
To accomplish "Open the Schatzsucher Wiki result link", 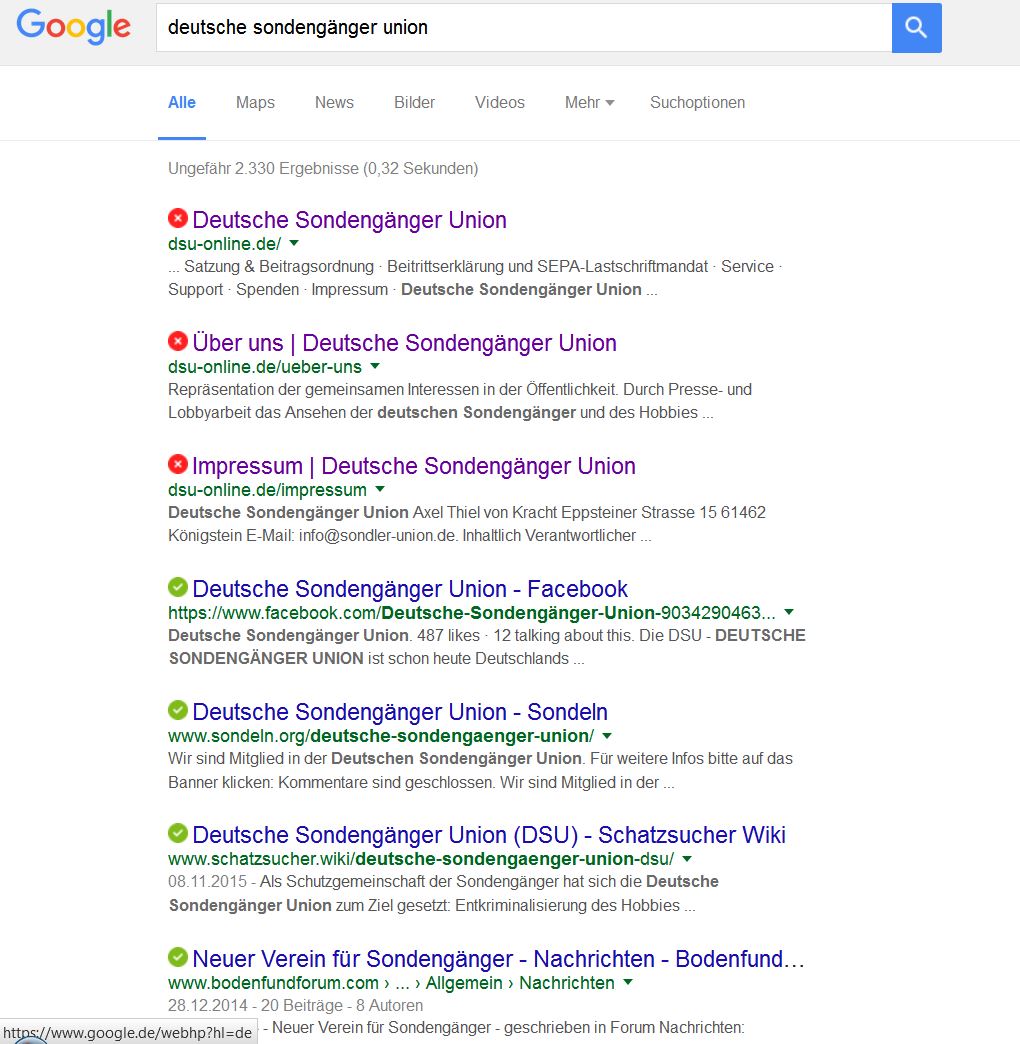I will (488, 835).
